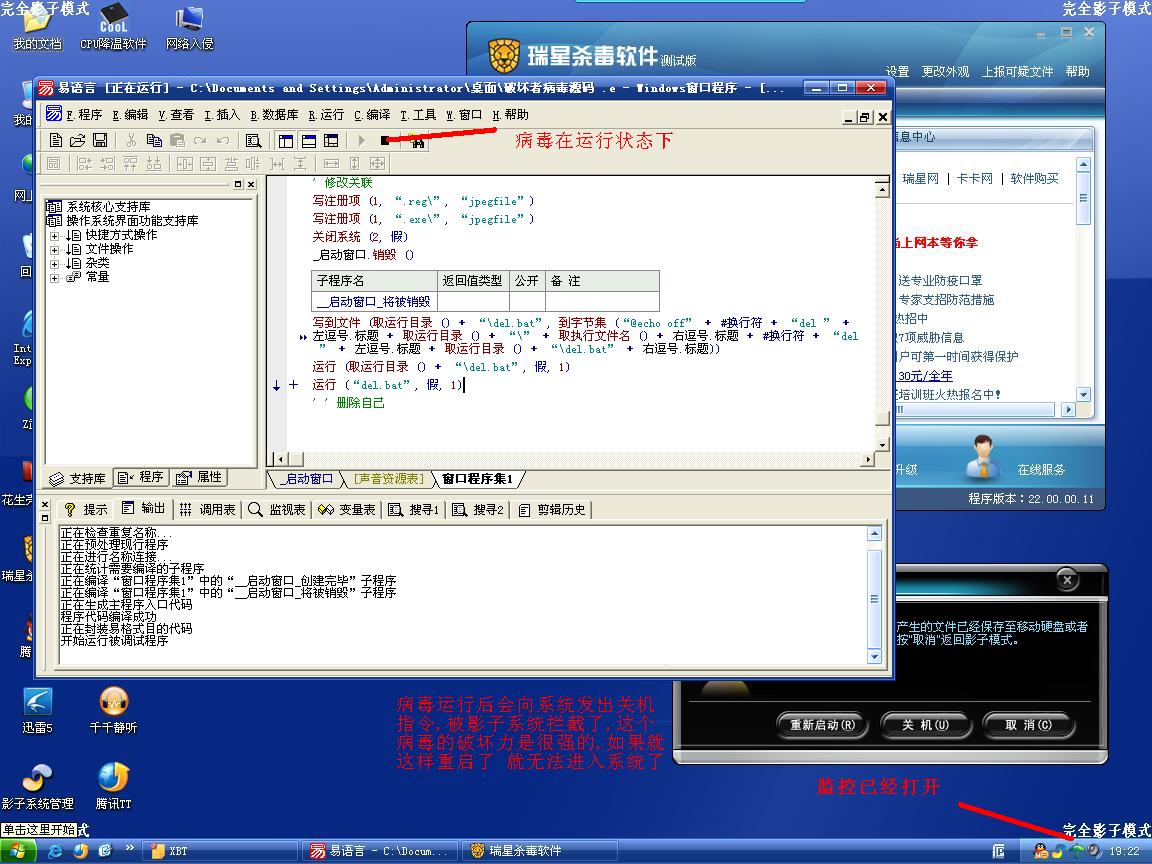Viewport: 1152px width, 864px height.
Task: Open the 迅雷5 desktop shortcut
Action: [37, 710]
